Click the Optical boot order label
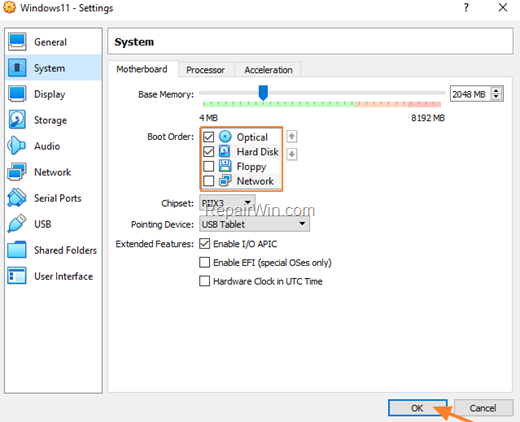This screenshot has height=422, width=520. (x=252, y=137)
